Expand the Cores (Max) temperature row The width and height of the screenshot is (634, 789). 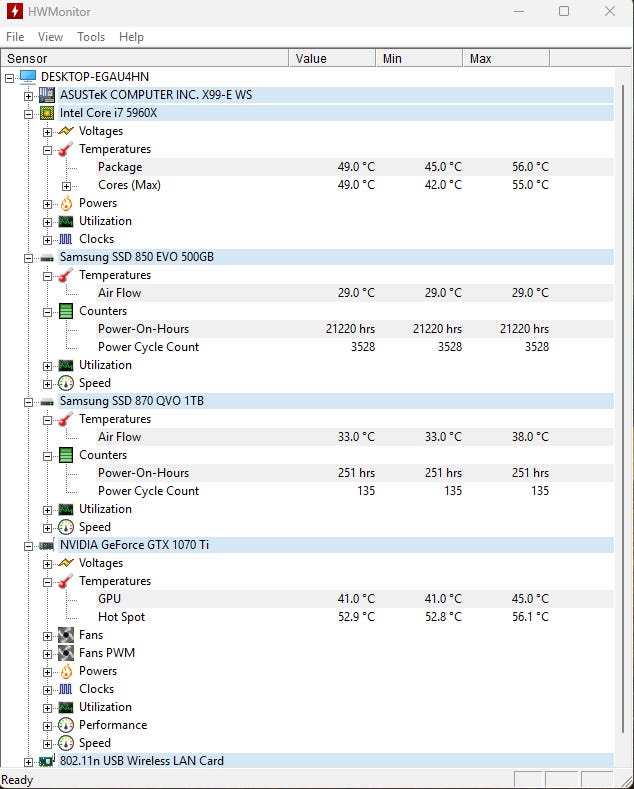67,185
